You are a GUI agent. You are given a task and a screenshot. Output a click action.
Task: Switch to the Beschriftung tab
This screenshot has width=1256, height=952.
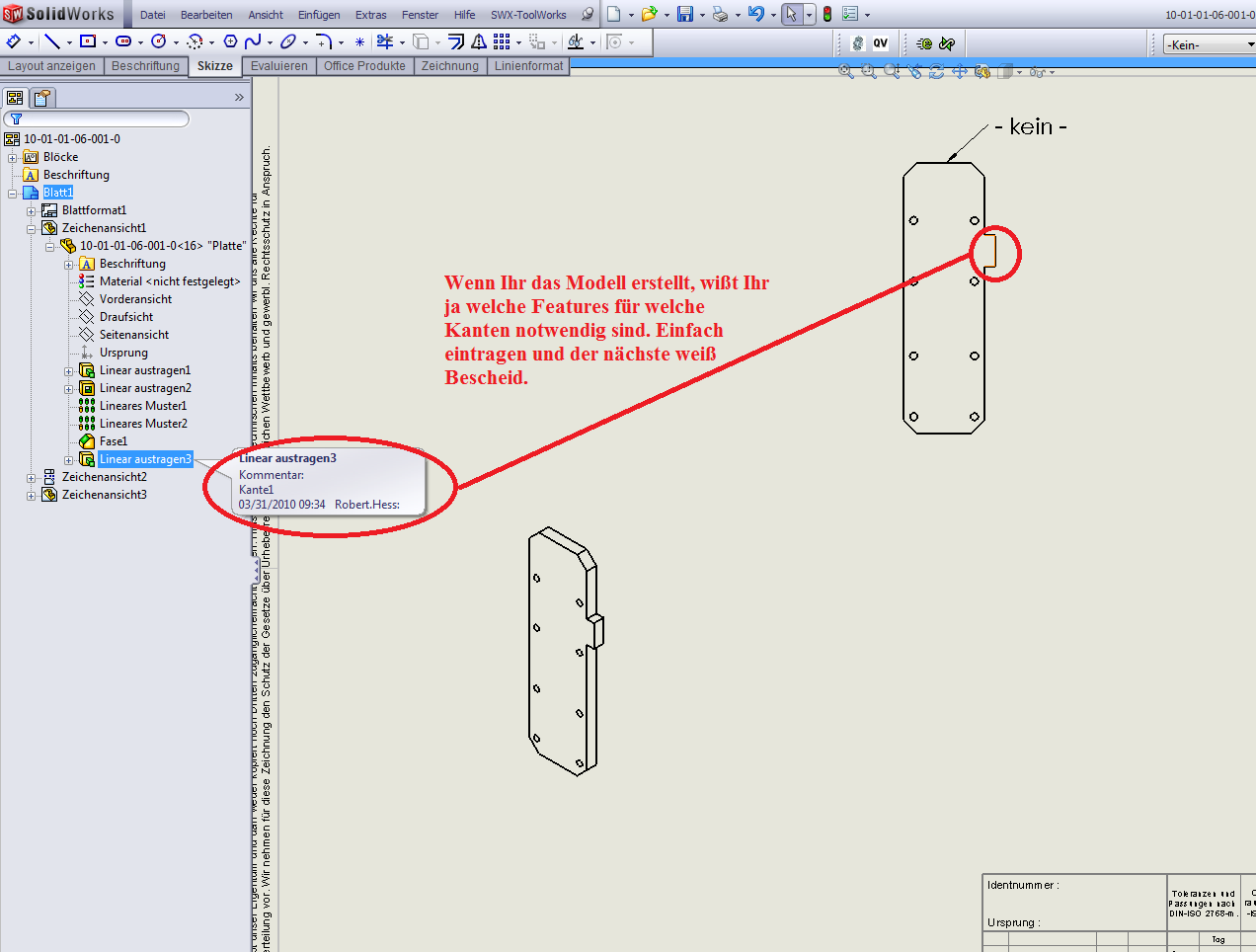(145, 66)
